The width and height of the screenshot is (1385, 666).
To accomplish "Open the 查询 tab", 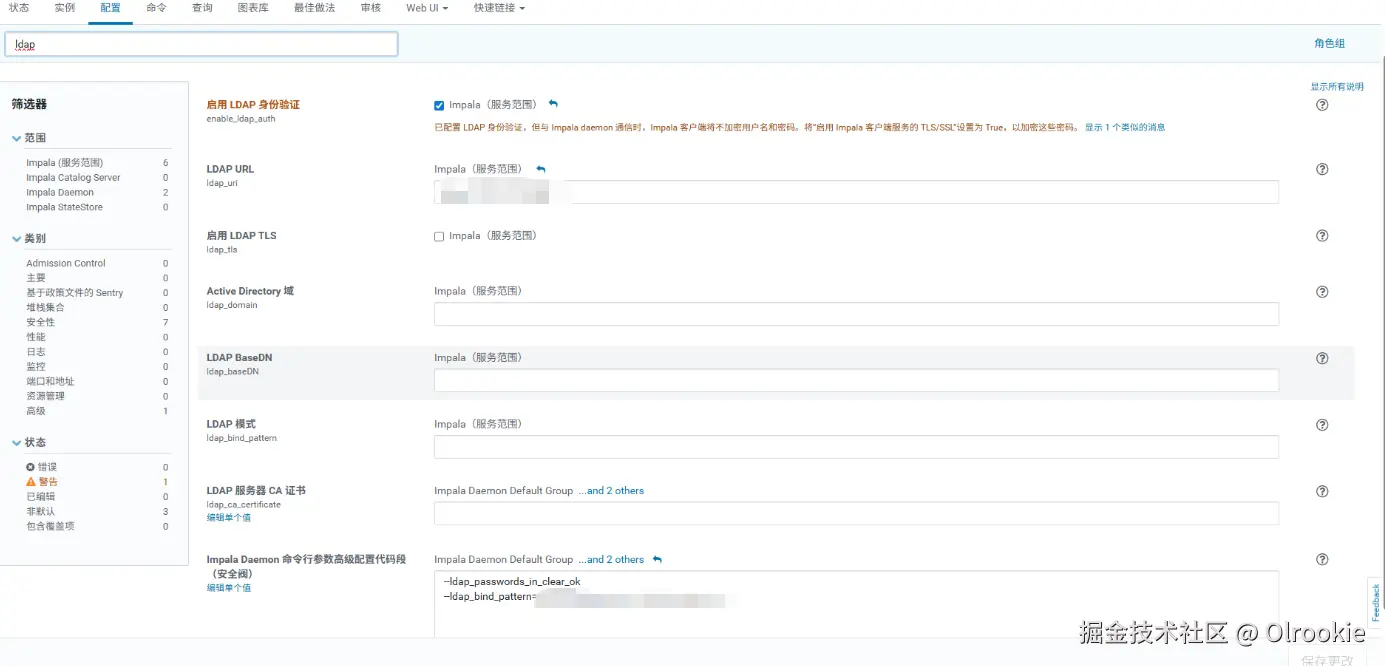I will click(x=202, y=8).
